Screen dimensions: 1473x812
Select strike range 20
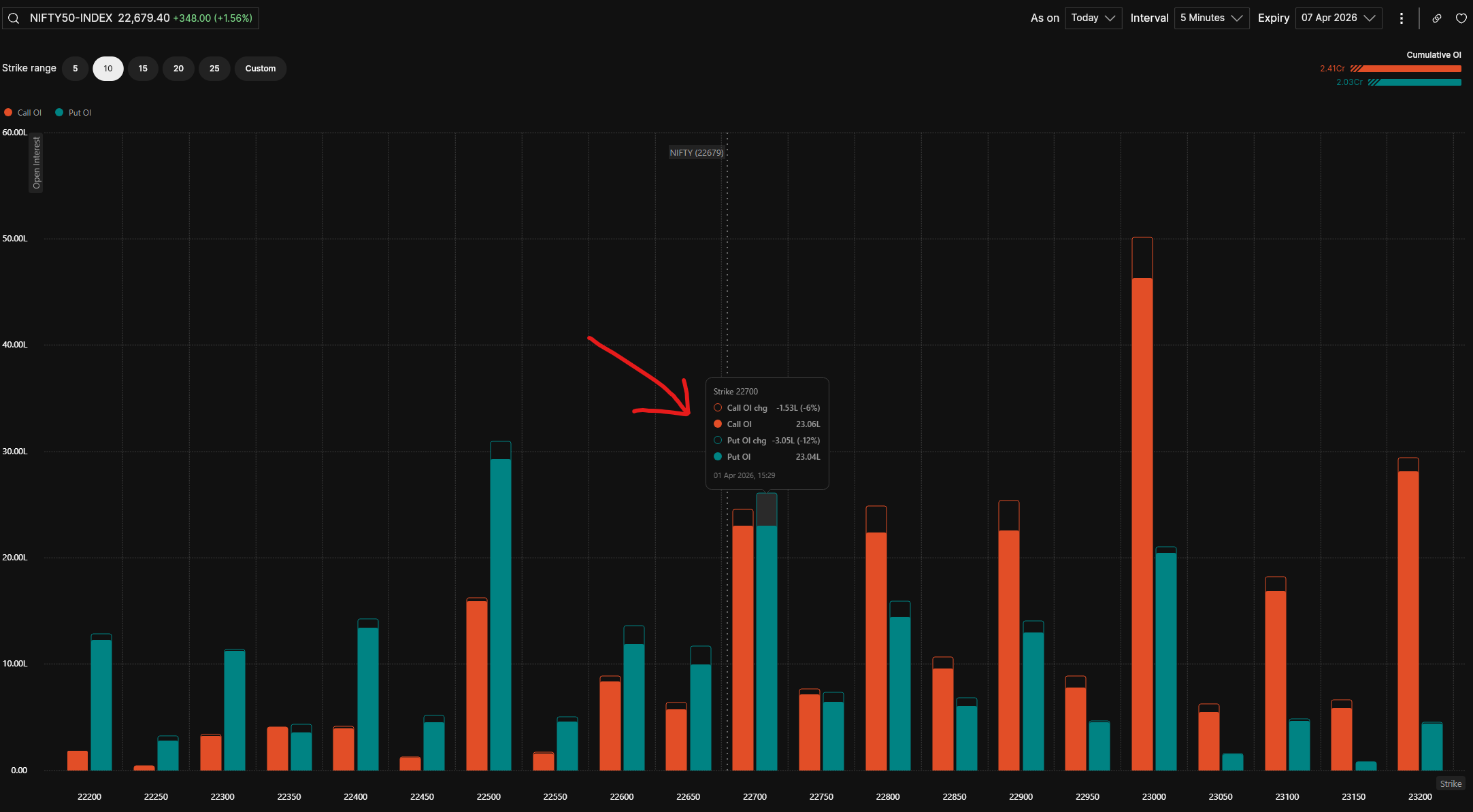tap(178, 69)
